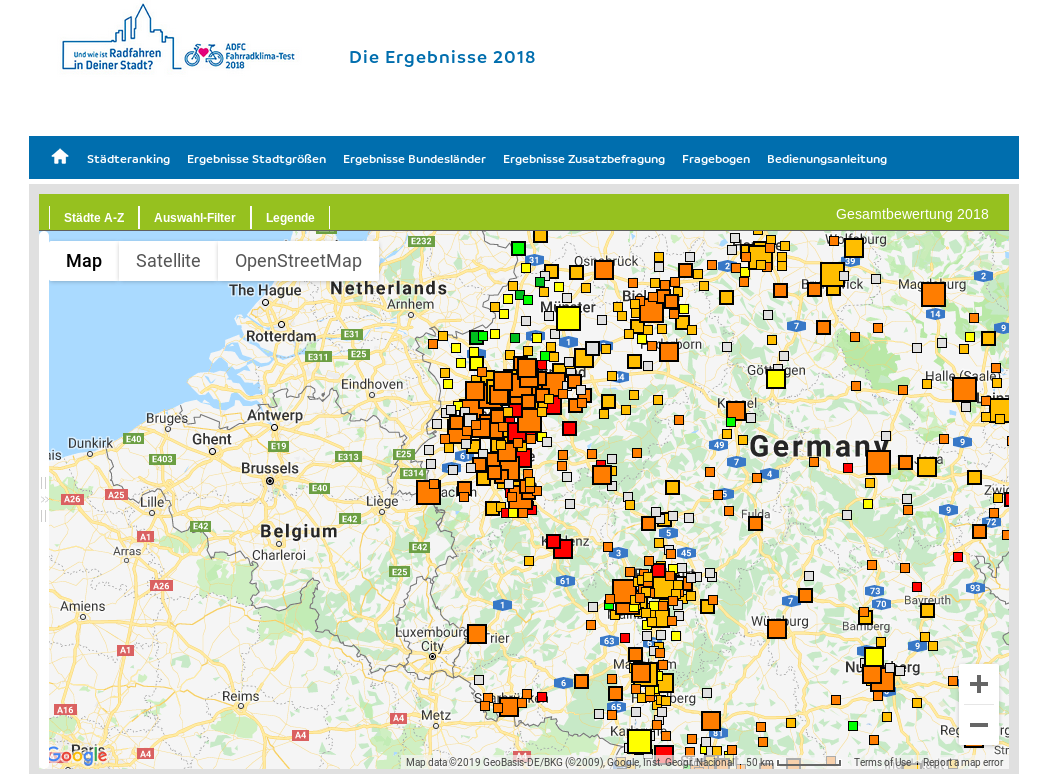The image size is (1059, 774).
Task: Open the Auswahl-Filter panel
Action: (x=195, y=217)
